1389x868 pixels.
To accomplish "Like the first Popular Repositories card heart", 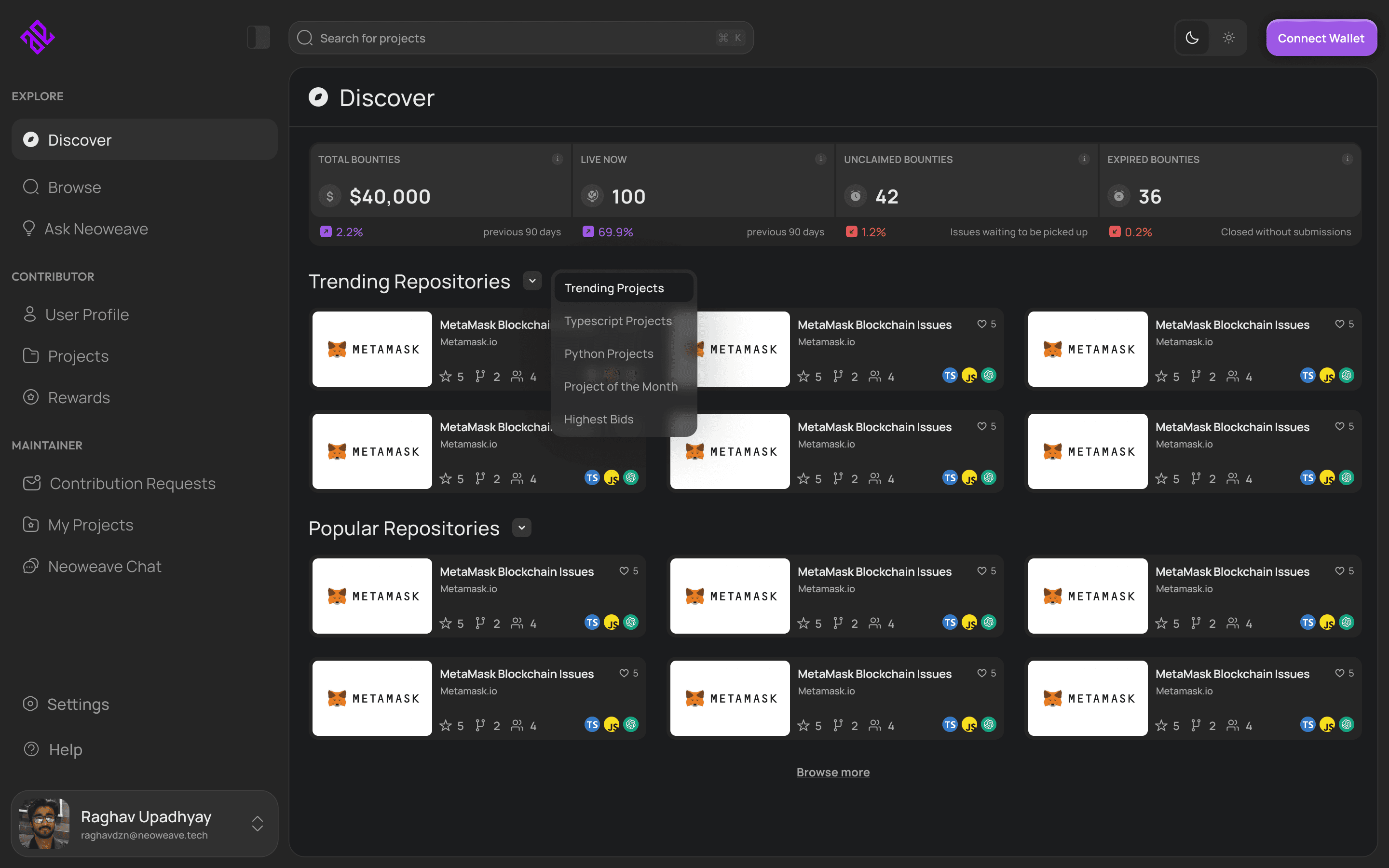I will click(x=624, y=570).
